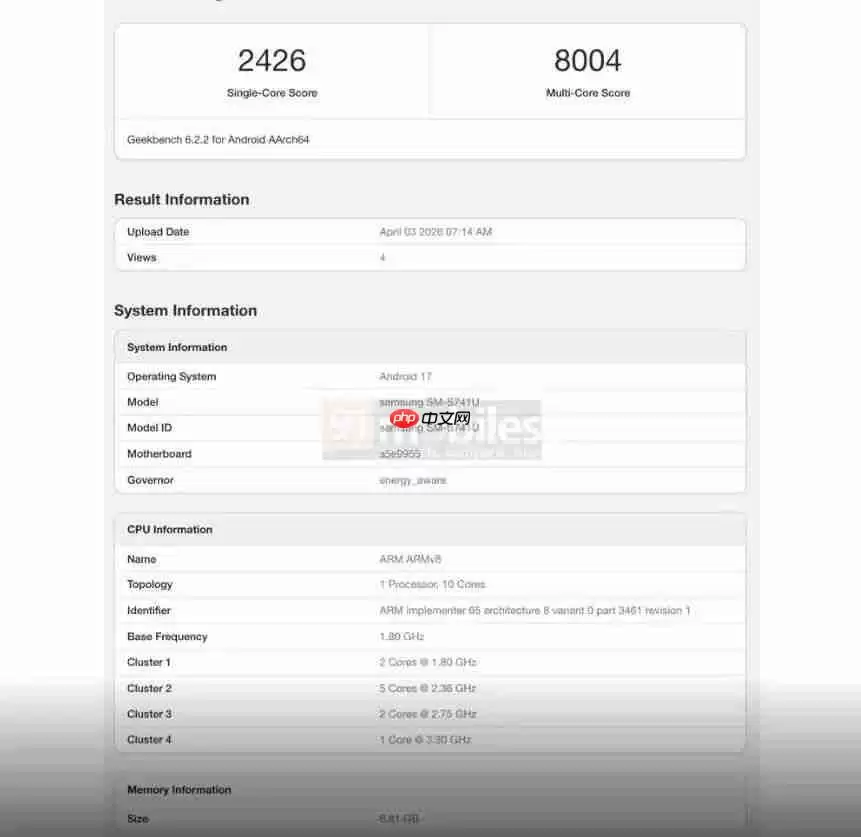This screenshot has width=861, height=837.
Task: Select the memory 'Size' row label
Action: (x=138, y=819)
